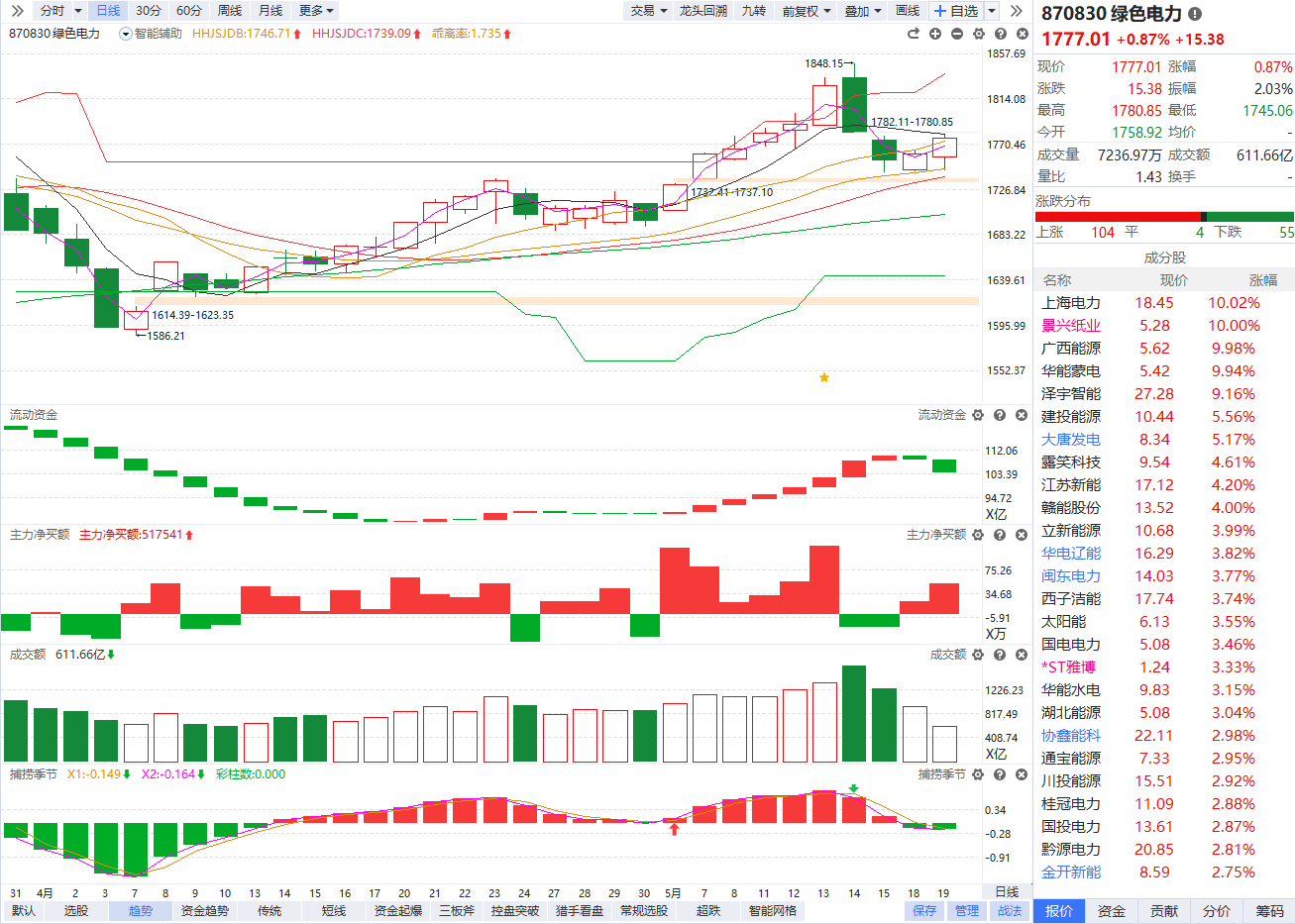Screen dimensions: 1295x924
Task: Open the 叠加 overlay dropdown
Action: [863, 11]
